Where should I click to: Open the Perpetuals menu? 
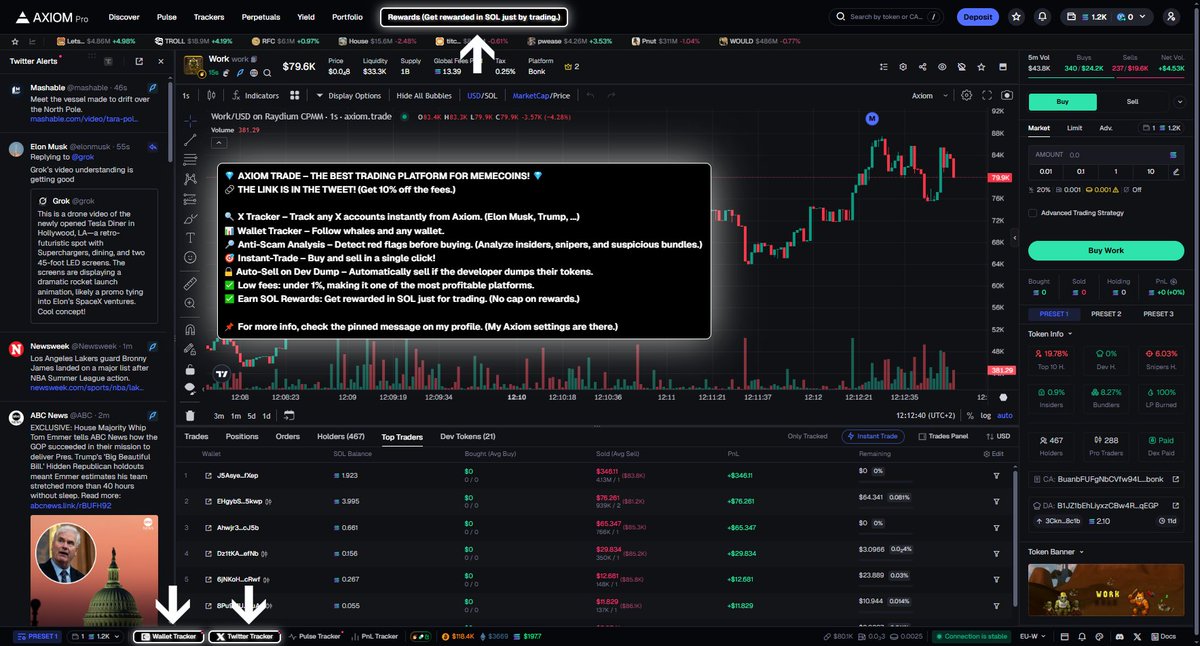coord(260,17)
